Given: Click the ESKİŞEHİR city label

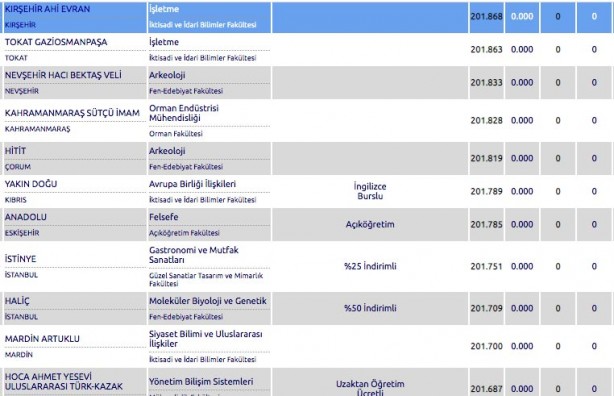Looking at the screenshot, I should [22, 233].
